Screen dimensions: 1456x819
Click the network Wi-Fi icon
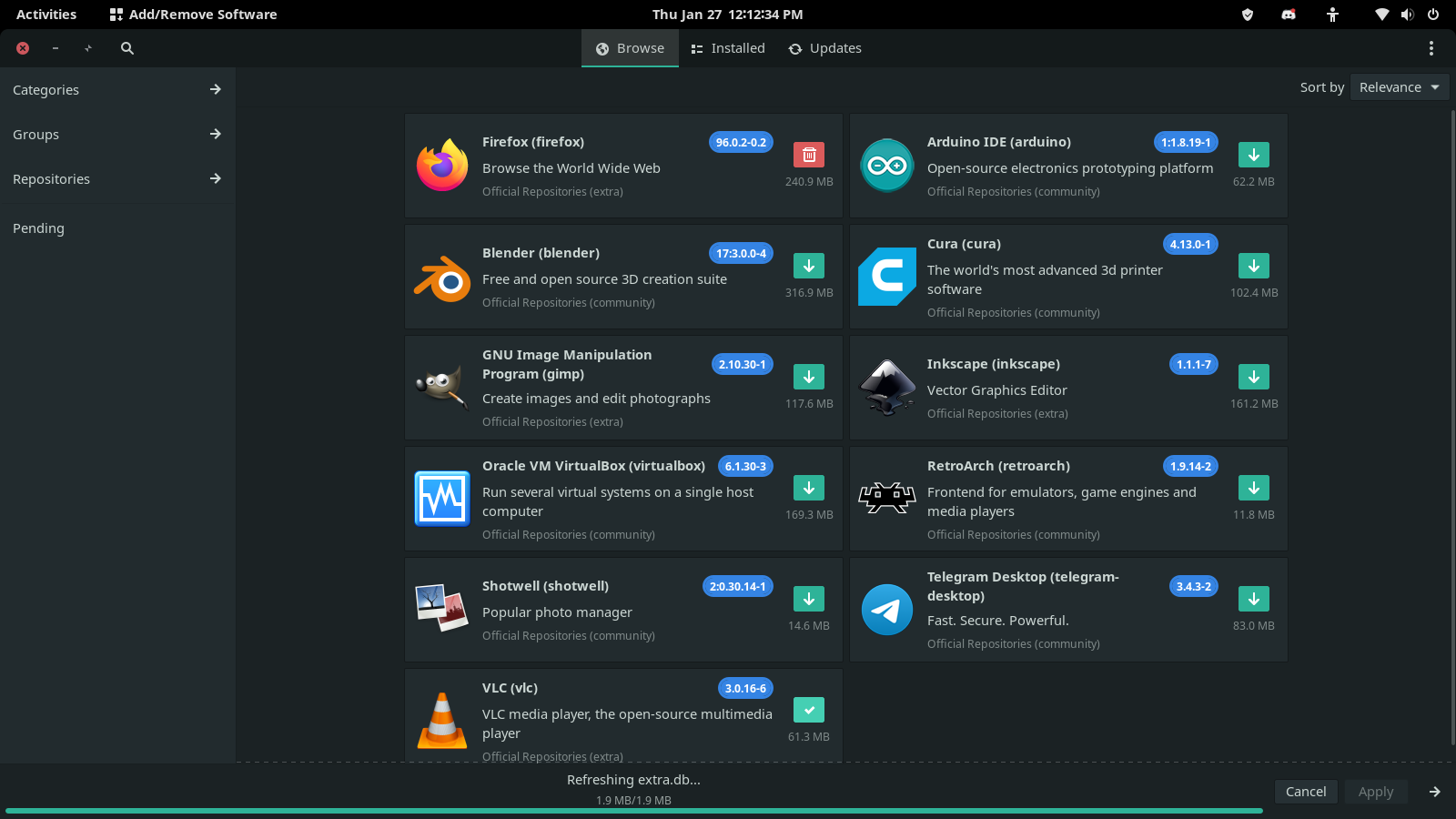pos(1381,15)
